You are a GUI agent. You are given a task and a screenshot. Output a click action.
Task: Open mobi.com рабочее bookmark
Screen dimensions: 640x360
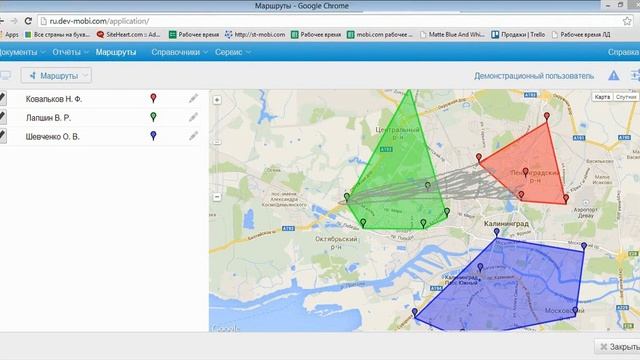380,35
